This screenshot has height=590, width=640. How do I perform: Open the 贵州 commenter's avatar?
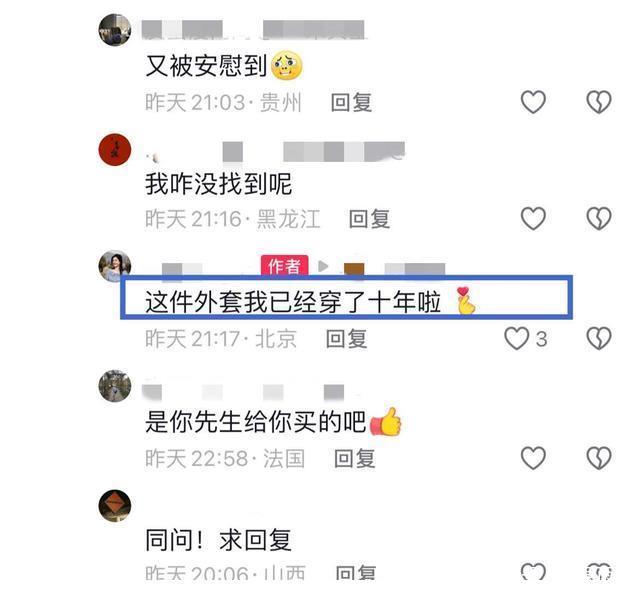(115, 29)
